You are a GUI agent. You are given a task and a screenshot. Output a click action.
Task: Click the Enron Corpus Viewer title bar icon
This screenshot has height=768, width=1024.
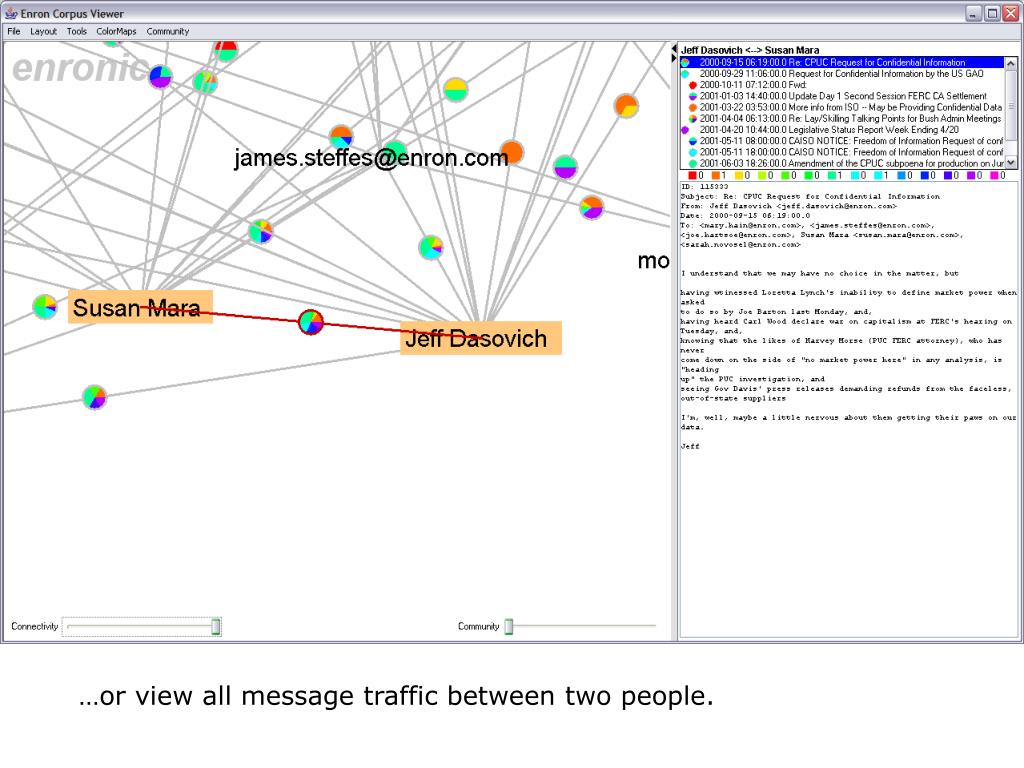tap(11, 12)
